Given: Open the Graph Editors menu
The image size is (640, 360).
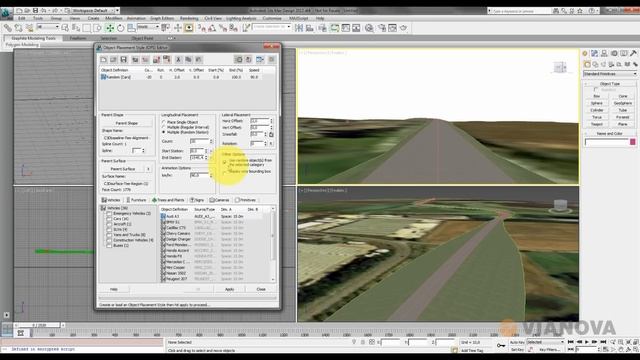Looking at the screenshot, I should tap(162, 18).
